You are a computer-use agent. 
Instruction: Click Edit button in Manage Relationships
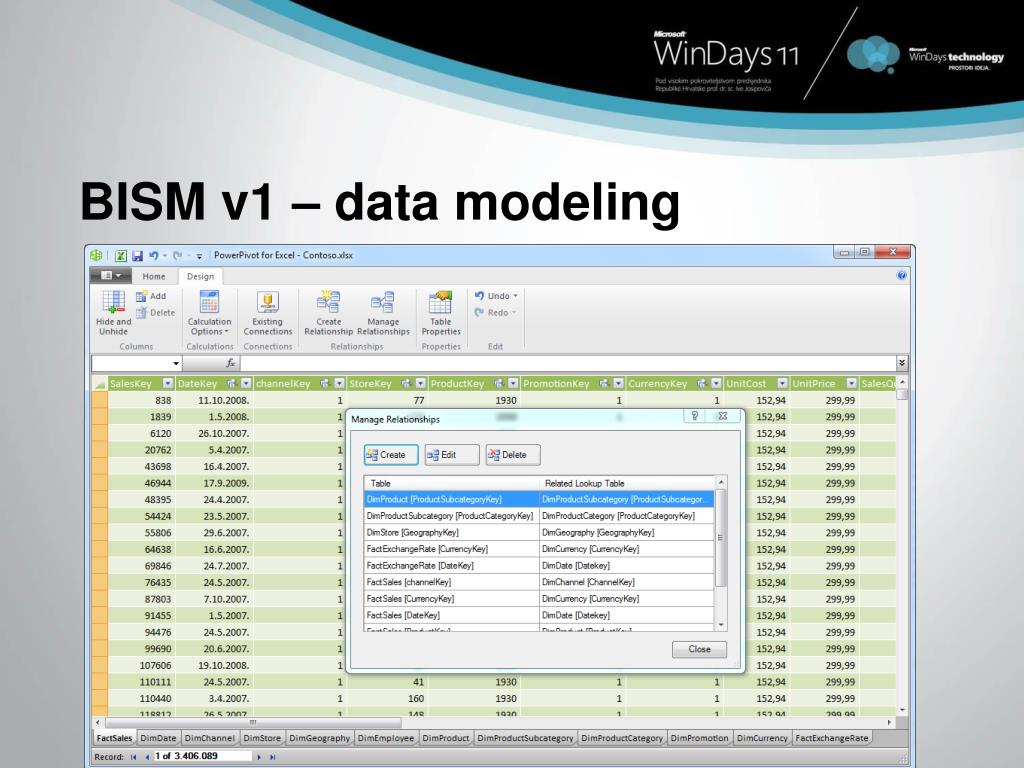[x=452, y=455]
